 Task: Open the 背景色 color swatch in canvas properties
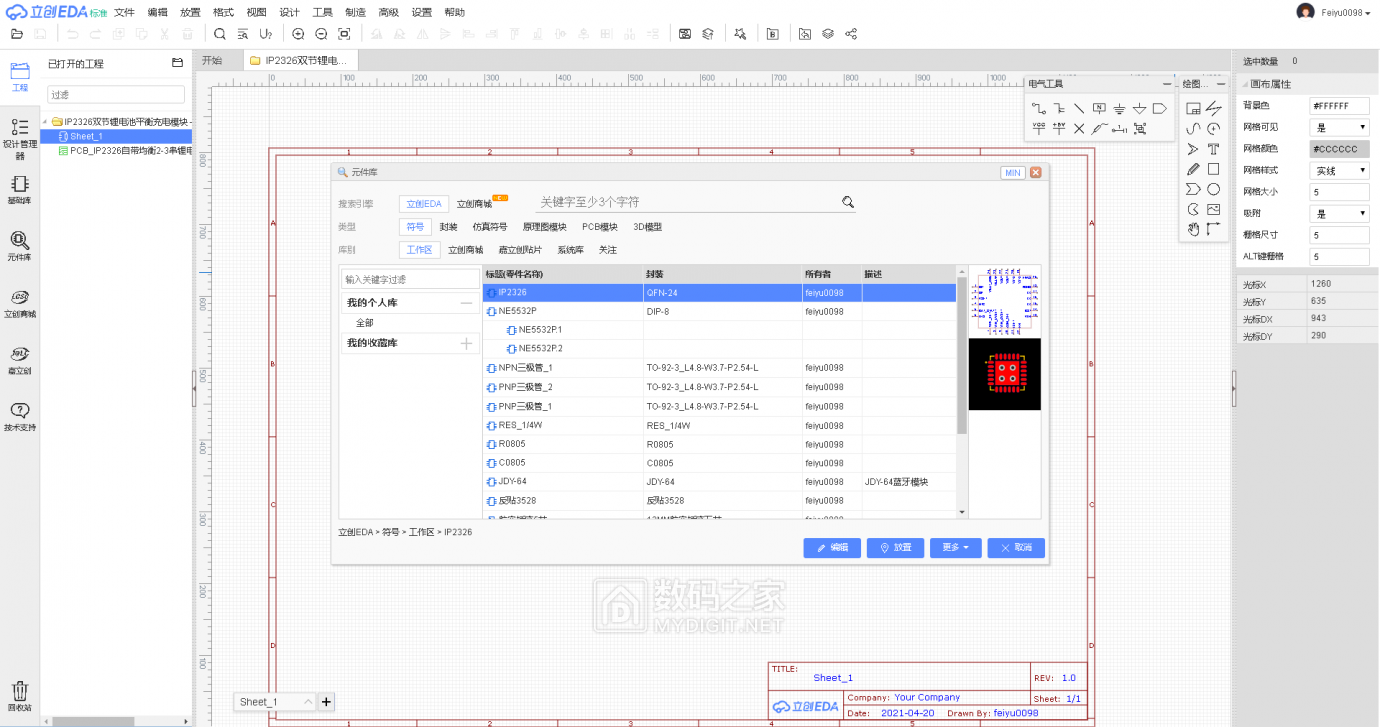coord(1339,105)
